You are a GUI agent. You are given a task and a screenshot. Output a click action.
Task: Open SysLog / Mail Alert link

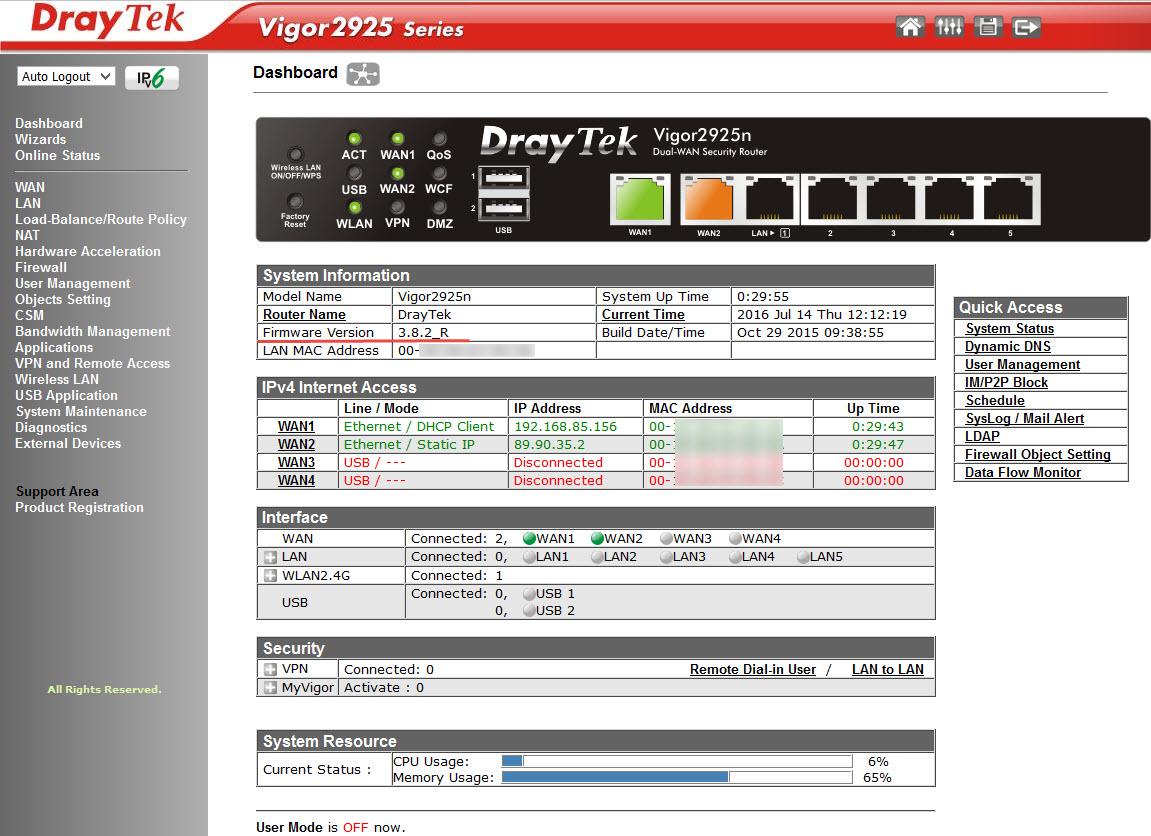point(1024,418)
